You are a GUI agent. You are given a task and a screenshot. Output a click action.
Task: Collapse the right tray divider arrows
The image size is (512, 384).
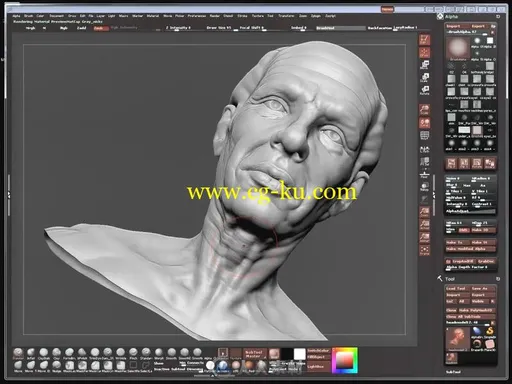(x=434, y=196)
